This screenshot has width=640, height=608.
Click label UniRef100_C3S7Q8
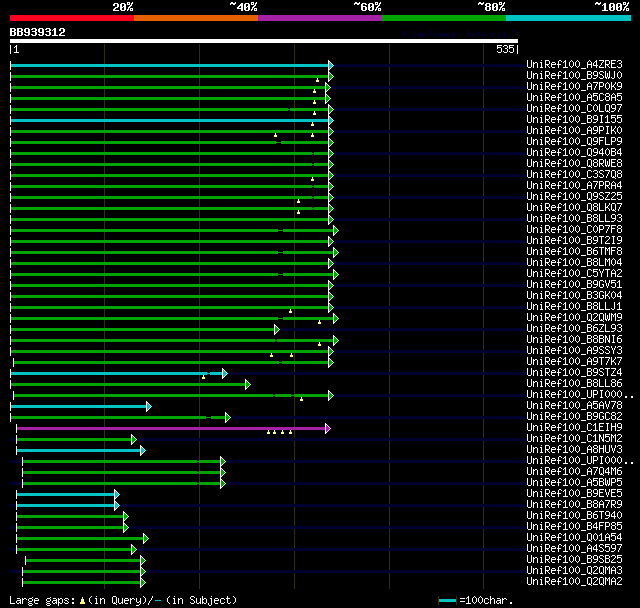coord(574,175)
